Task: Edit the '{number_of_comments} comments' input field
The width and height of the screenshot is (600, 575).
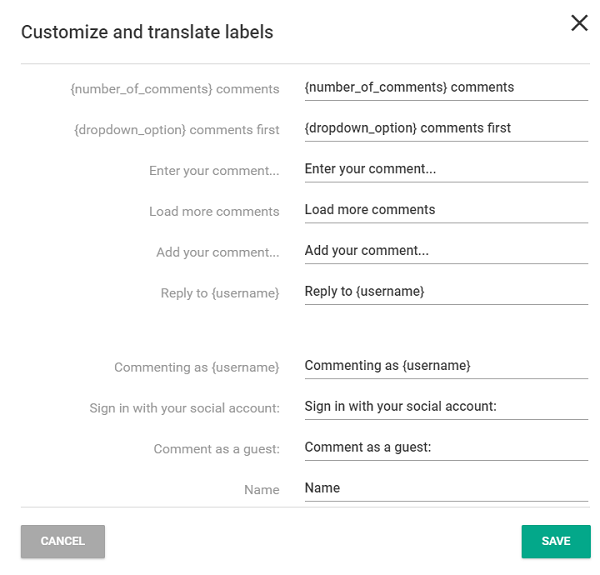Action: (446, 88)
